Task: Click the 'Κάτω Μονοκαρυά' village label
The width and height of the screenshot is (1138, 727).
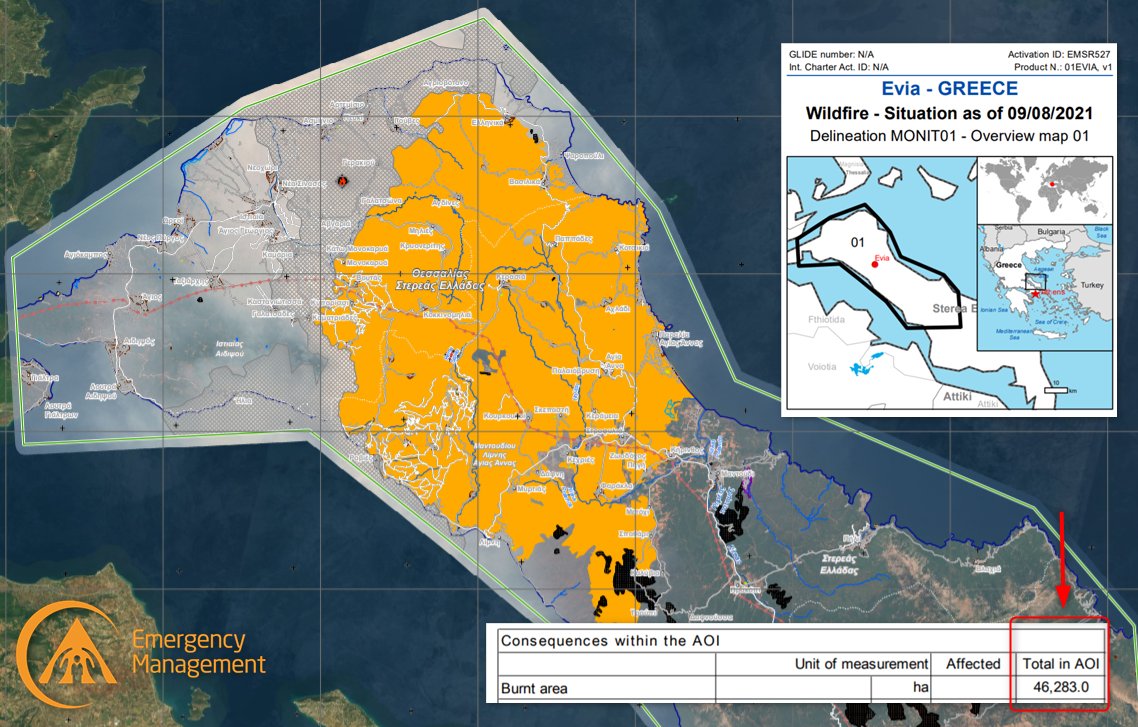Action: (357, 249)
